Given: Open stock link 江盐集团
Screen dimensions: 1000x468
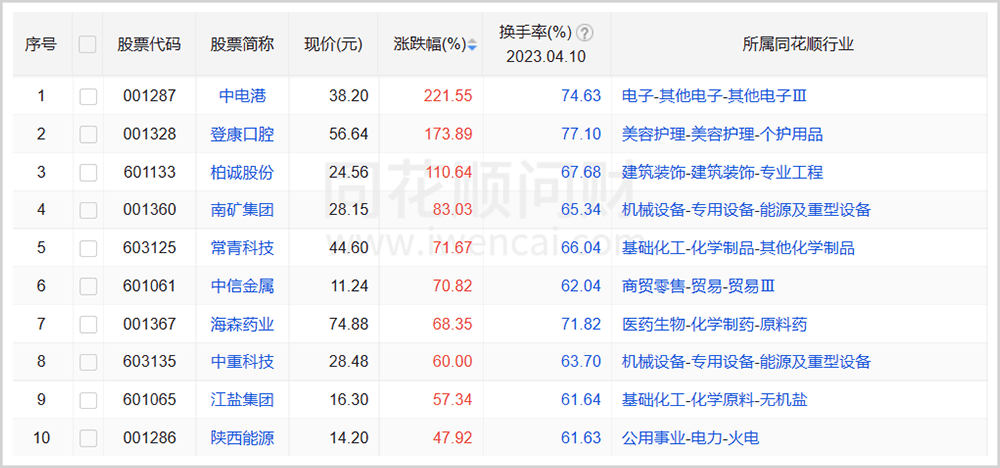Looking at the screenshot, I should tap(242, 400).
